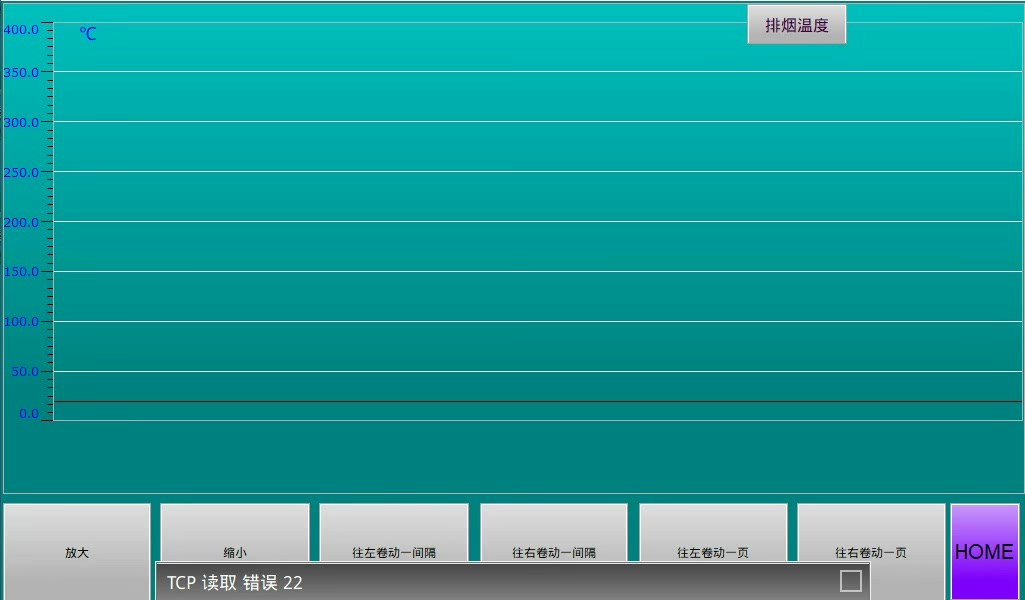Select the ℃ unit label
This screenshot has height=600, width=1025.
coord(88,34)
